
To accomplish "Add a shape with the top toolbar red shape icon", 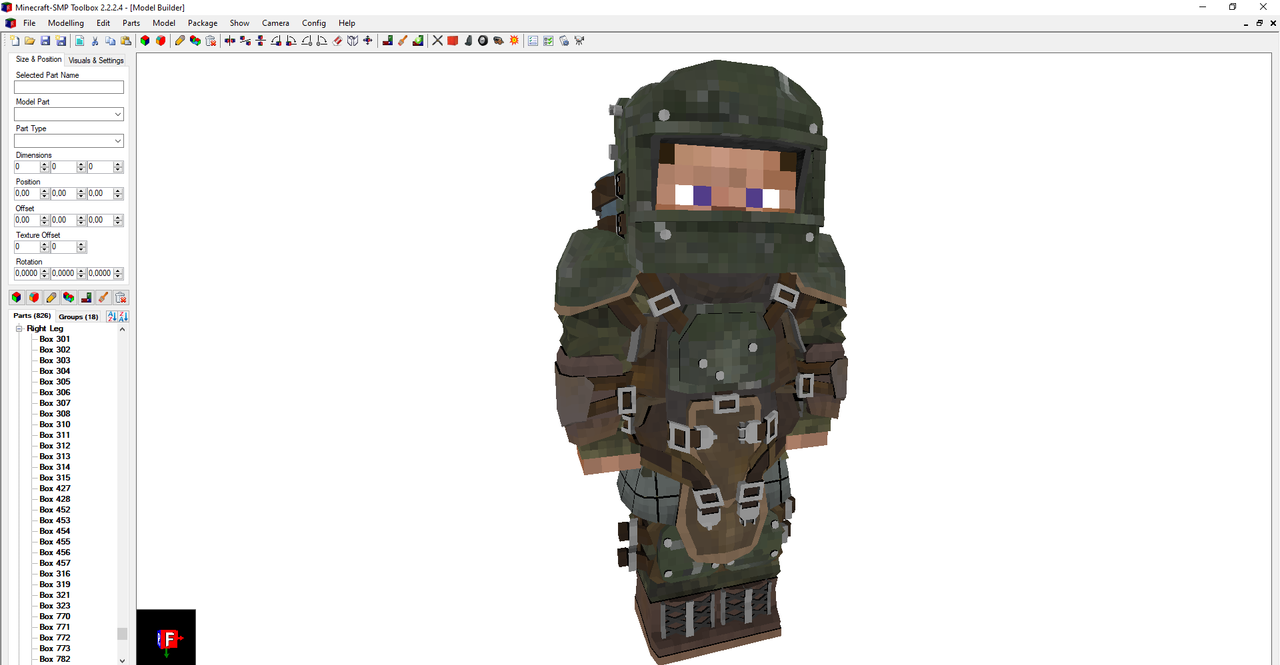I will tap(160, 41).
